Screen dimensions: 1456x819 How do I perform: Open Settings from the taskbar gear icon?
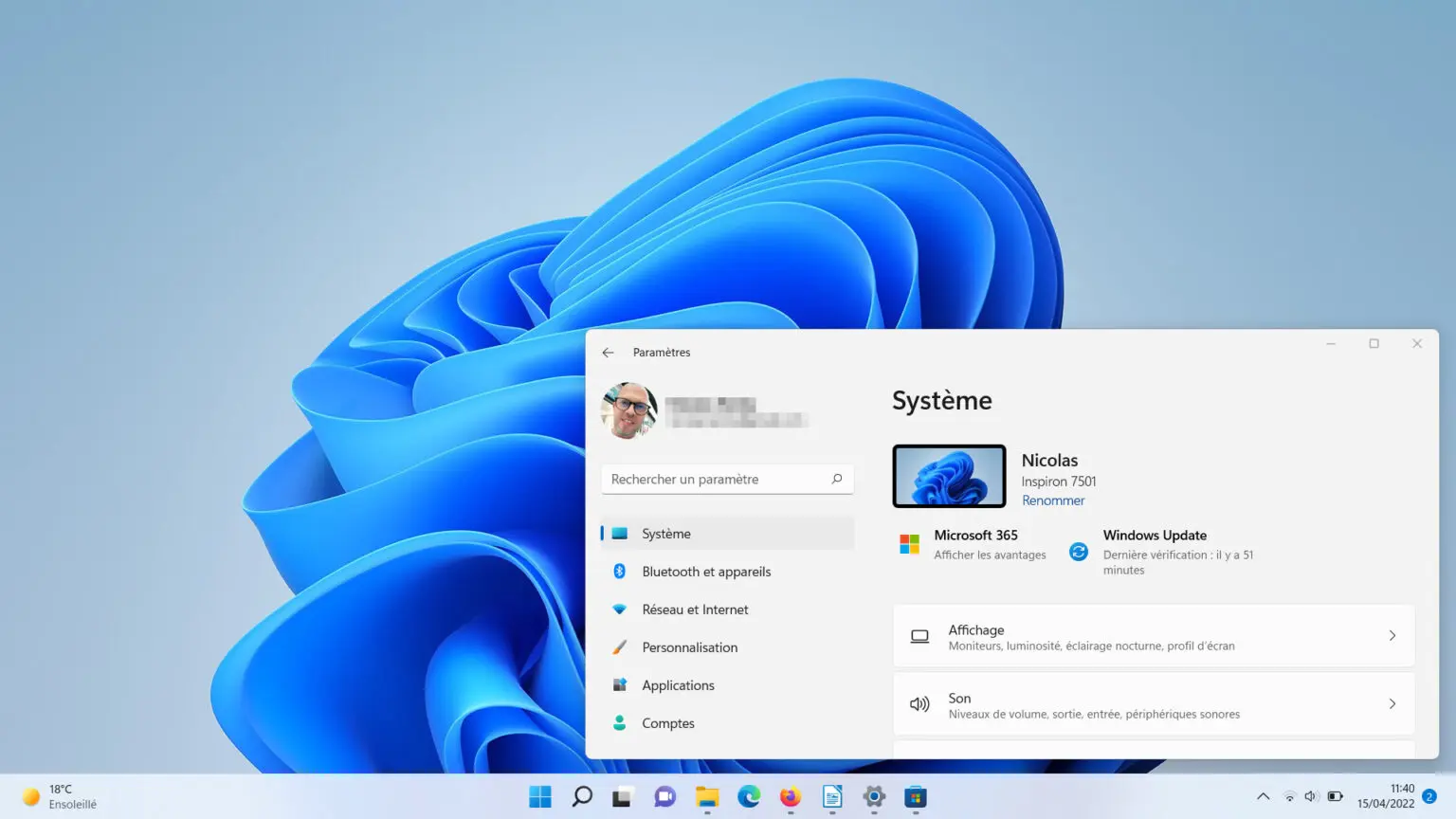(873, 797)
